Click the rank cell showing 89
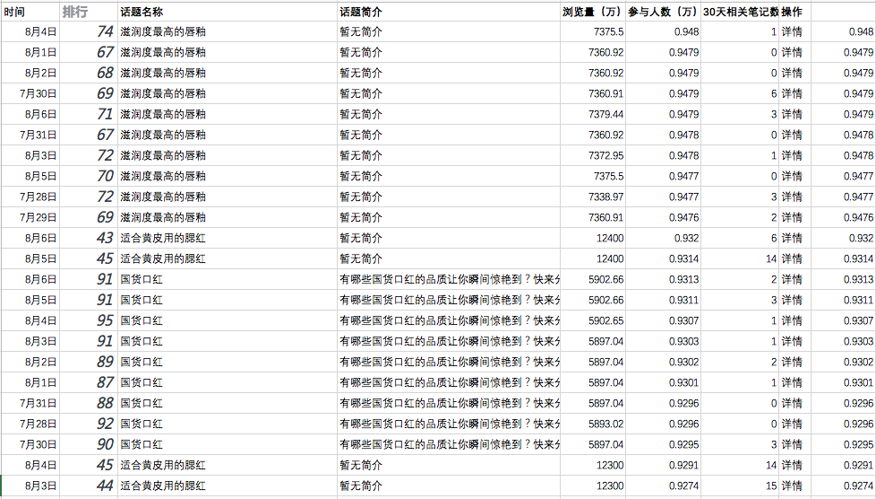Image resolution: width=876 pixels, height=499 pixels. pyautogui.click(x=88, y=362)
